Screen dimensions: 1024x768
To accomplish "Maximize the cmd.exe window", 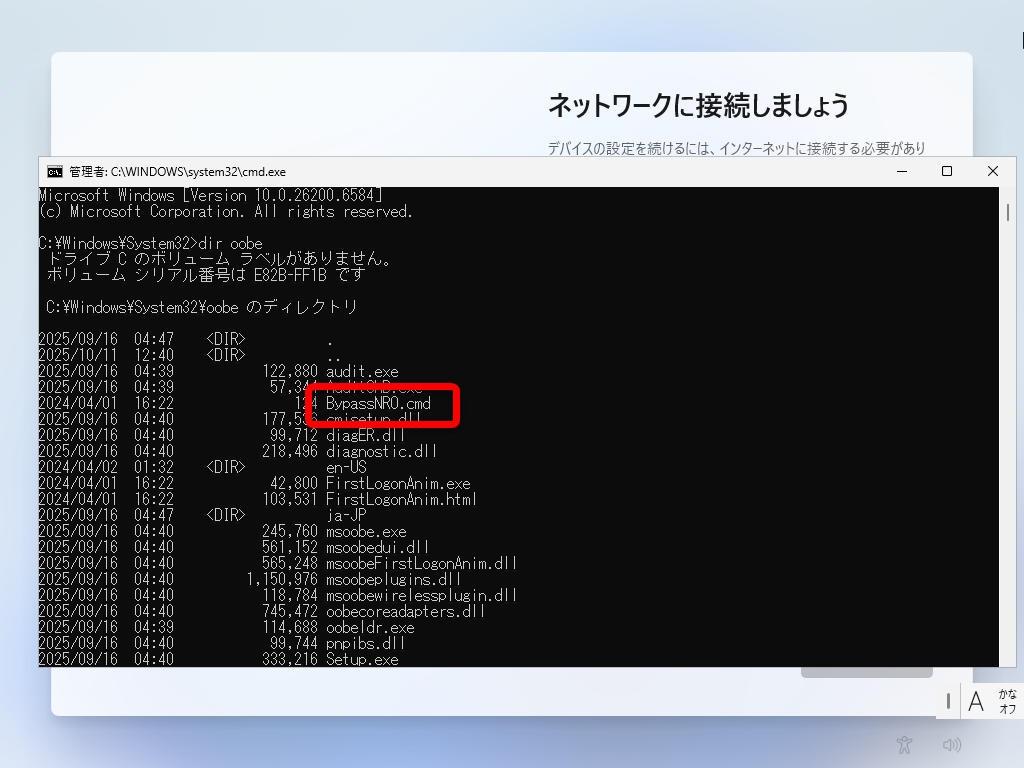I will point(947,172).
